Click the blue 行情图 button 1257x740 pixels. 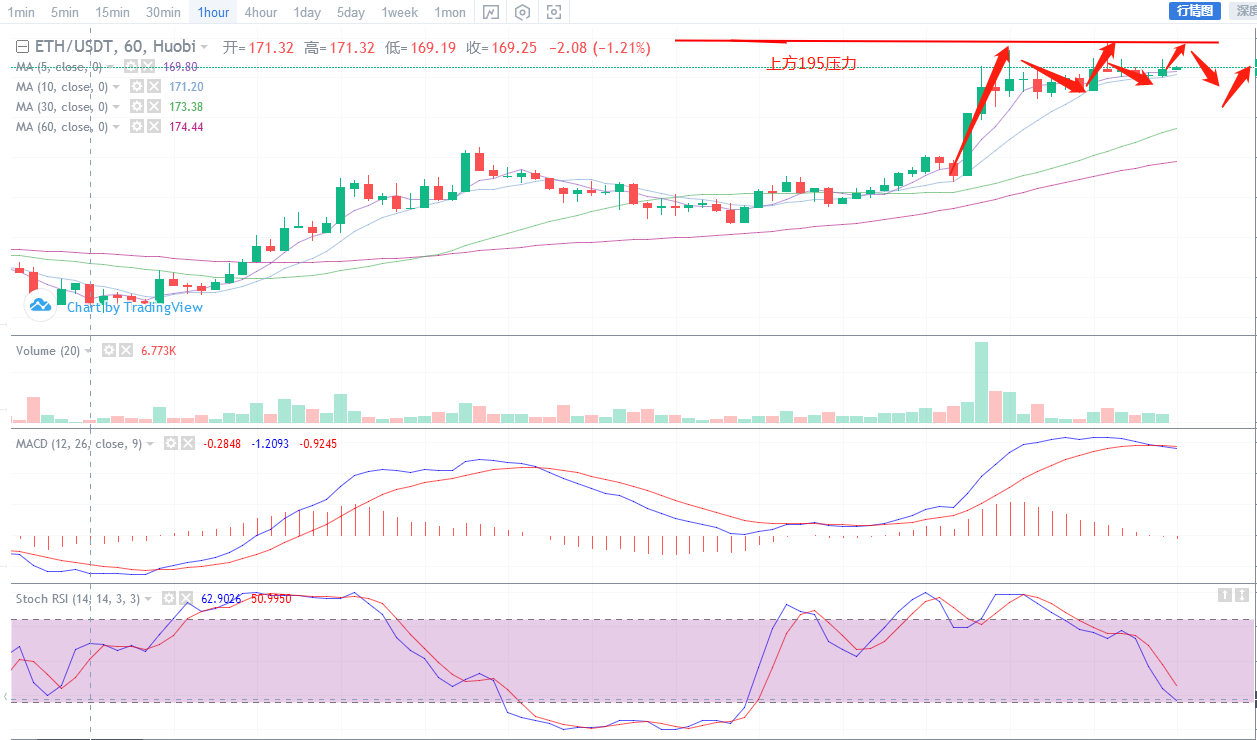point(1194,11)
